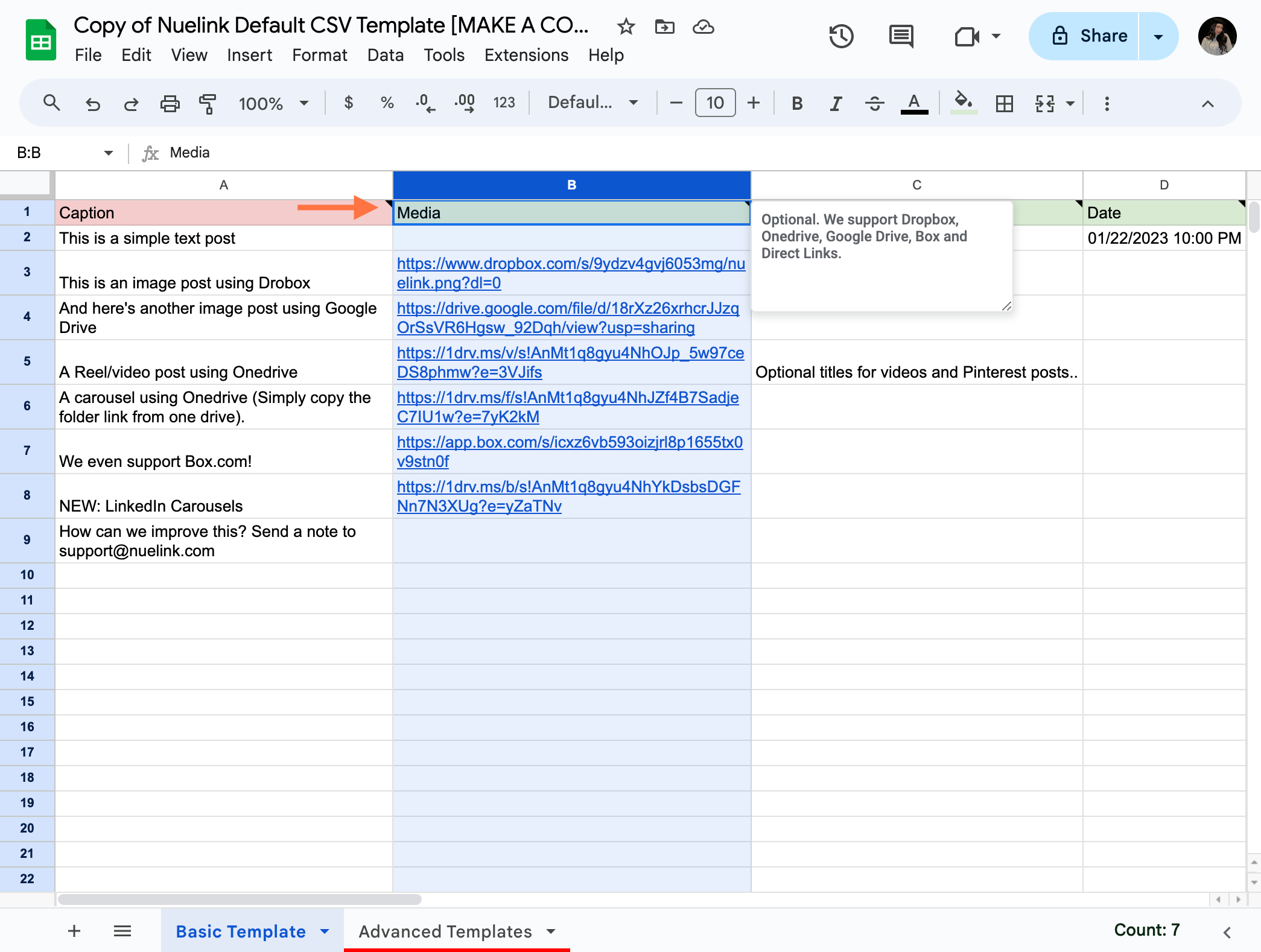This screenshot has height=952, width=1261.
Task: Open share quick options arrow
Action: pos(1158,36)
